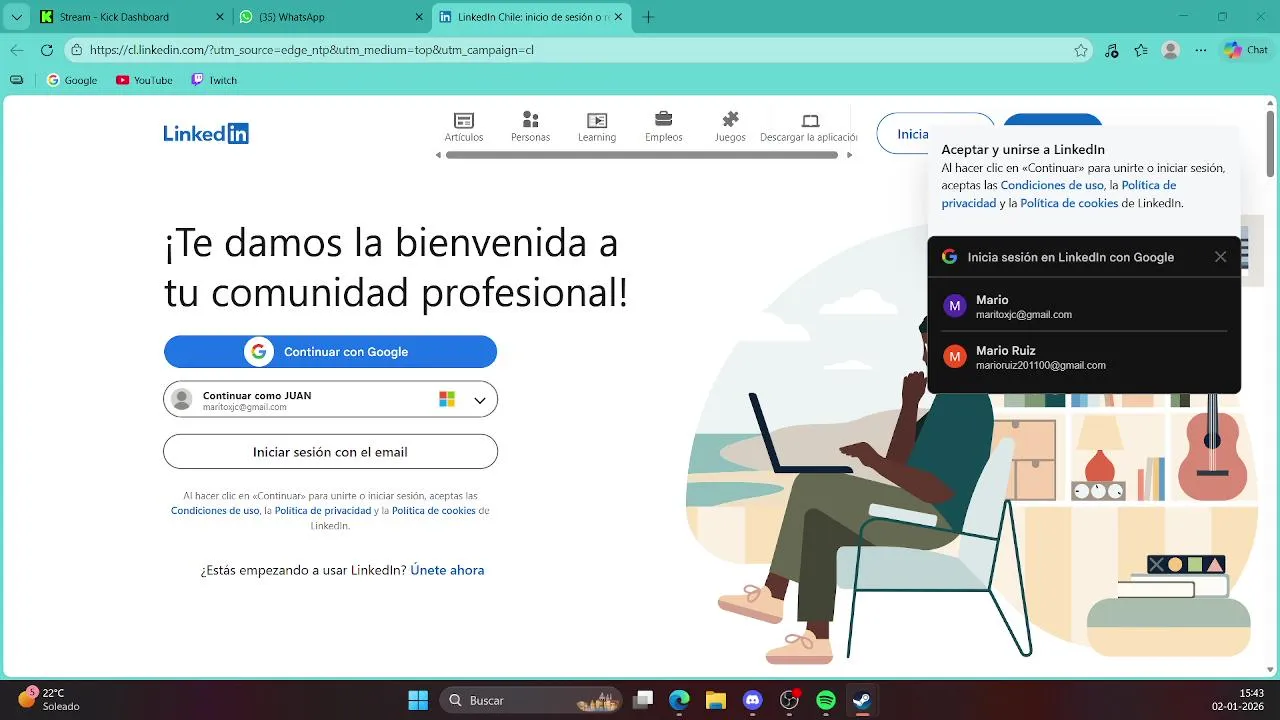The width and height of the screenshot is (1280, 720).
Task: Switch to the WhatsApp tab
Action: coord(330,17)
